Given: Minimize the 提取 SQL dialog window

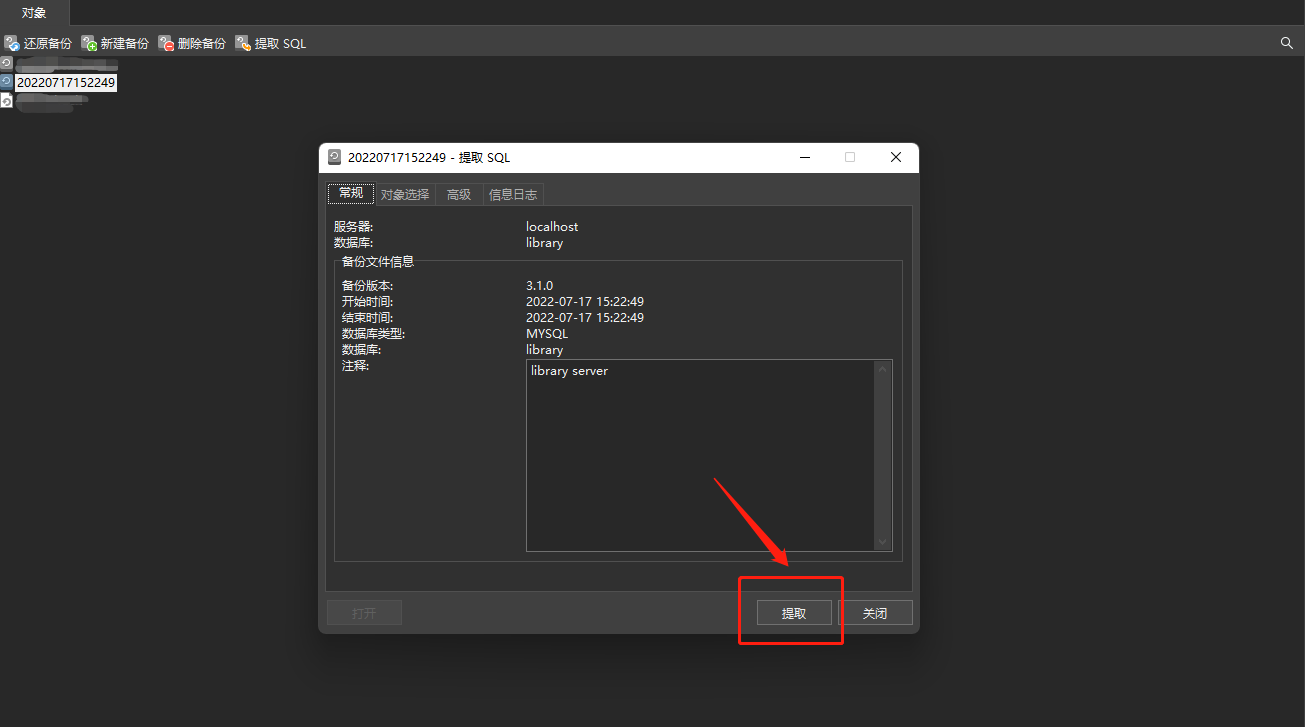Looking at the screenshot, I should click(805, 157).
